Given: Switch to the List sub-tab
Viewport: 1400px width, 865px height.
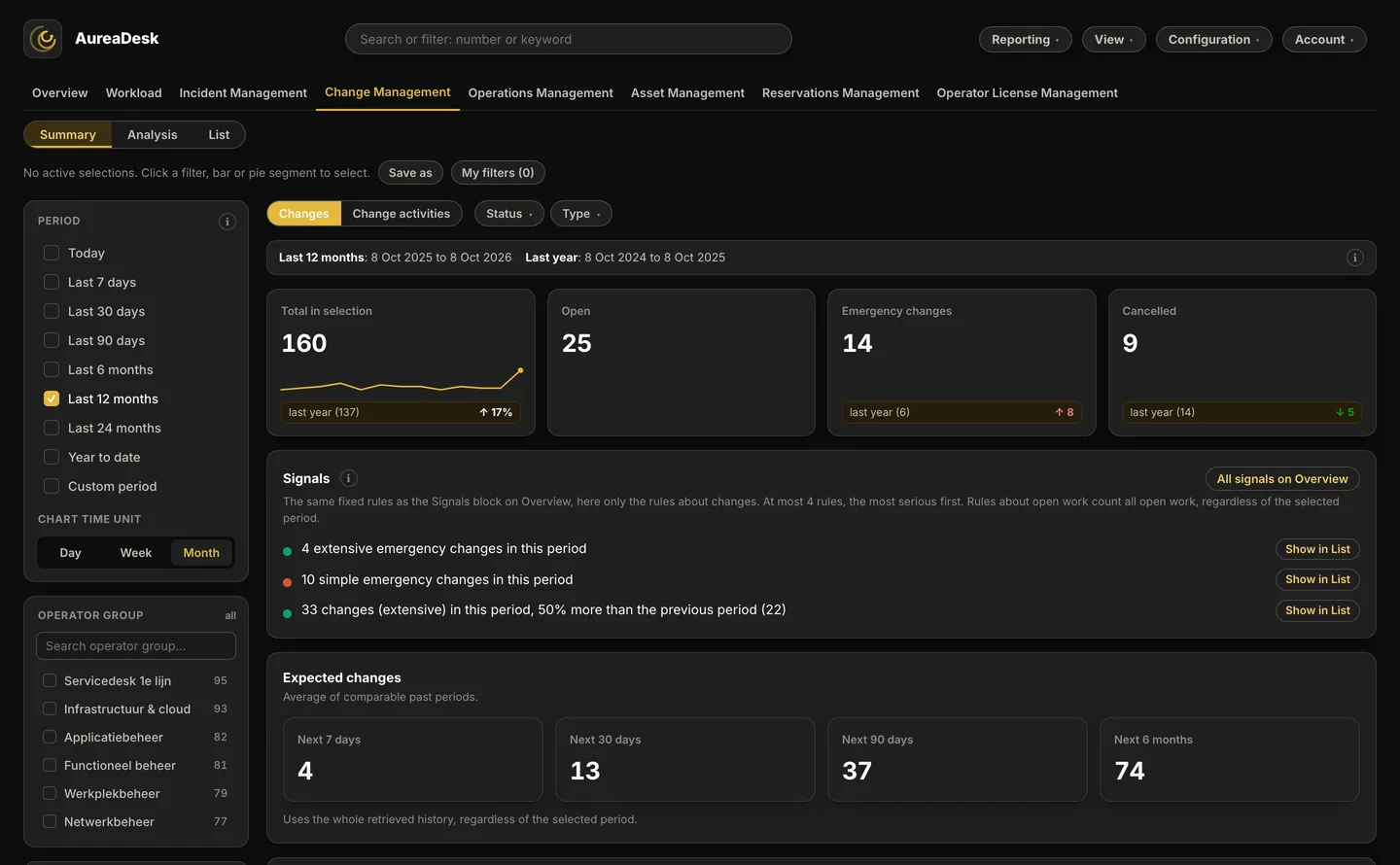Looking at the screenshot, I should click(219, 135).
